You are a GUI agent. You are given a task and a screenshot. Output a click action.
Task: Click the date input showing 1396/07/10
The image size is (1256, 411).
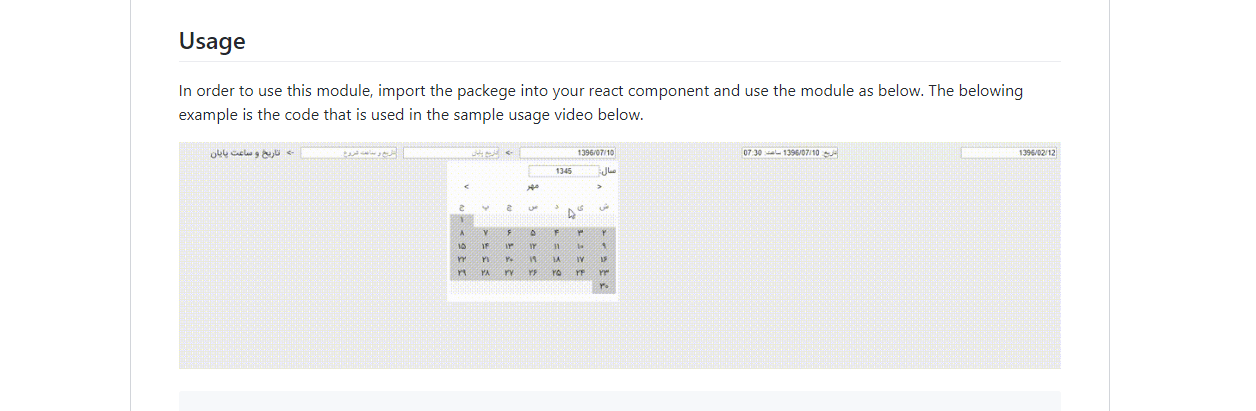click(568, 153)
